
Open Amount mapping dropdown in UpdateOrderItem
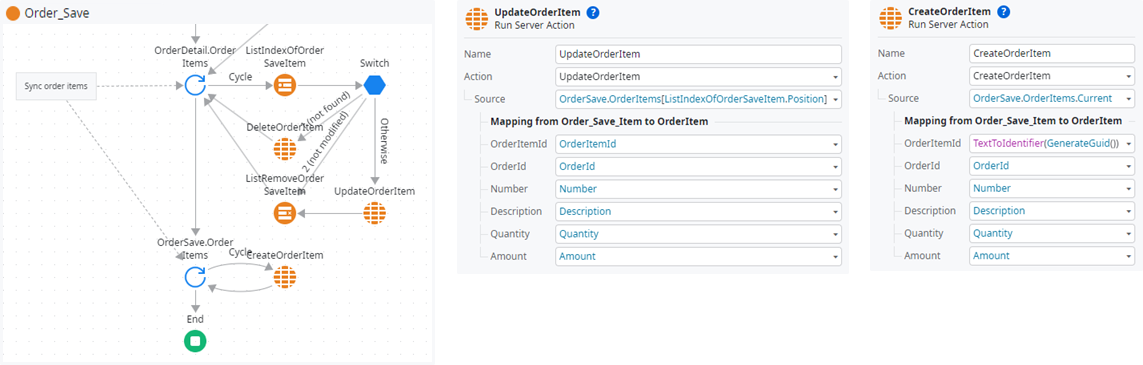point(698,256)
